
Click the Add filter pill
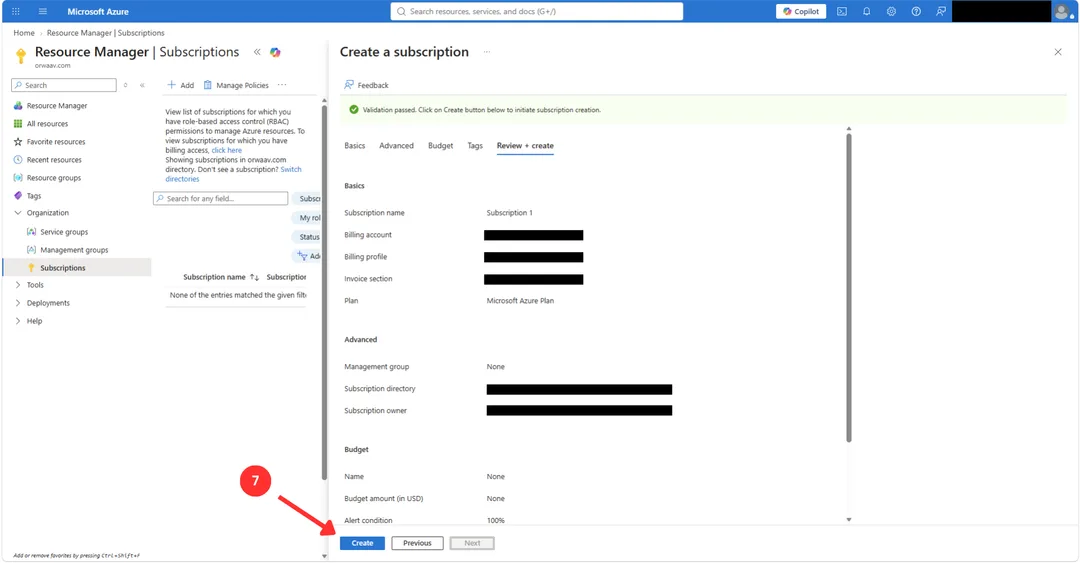307,256
